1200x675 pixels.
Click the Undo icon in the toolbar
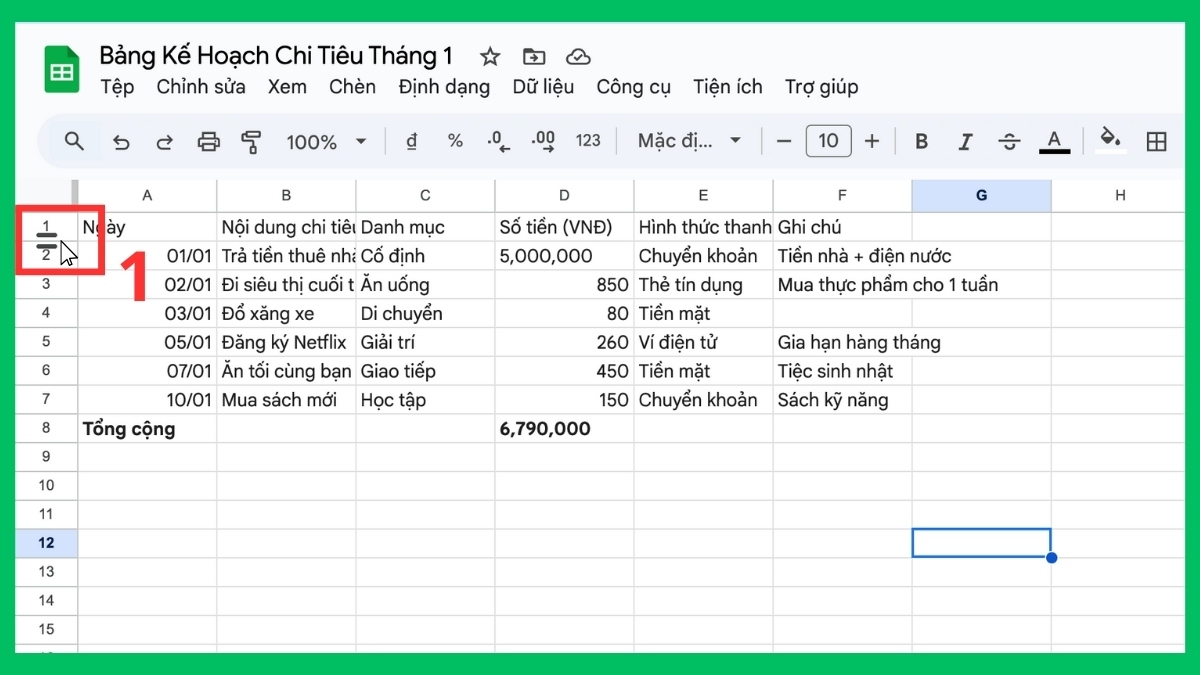click(x=121, y=141)
